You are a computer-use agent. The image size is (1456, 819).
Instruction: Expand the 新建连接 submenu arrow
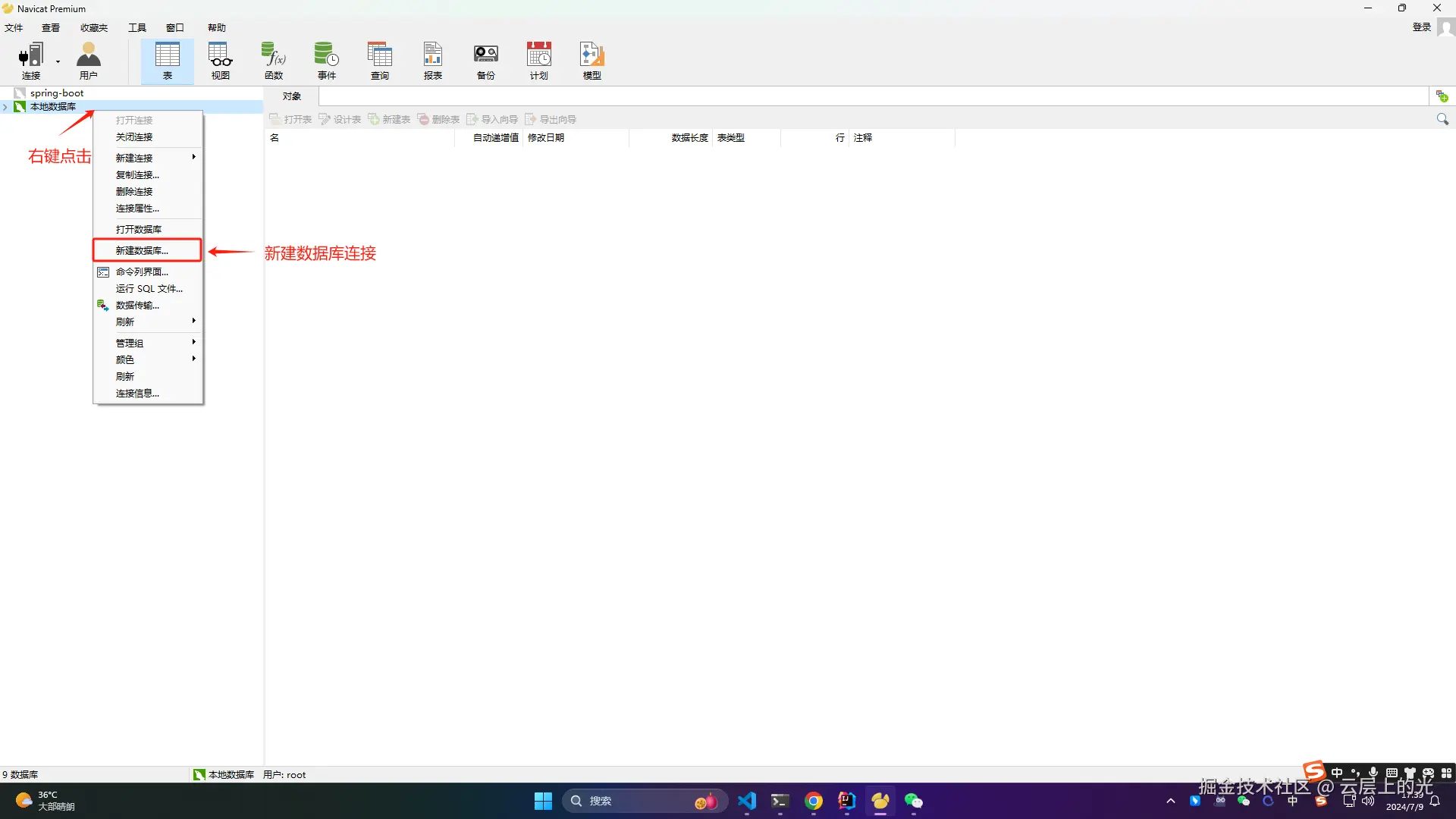(x=194, y=157)
